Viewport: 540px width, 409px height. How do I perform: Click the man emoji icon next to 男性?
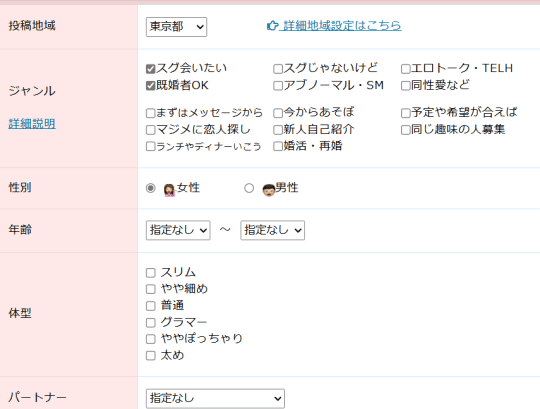pyautogui.click(x=269, y=190)
